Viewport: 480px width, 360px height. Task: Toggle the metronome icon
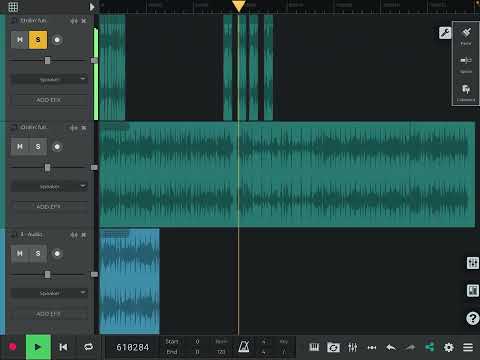[244, 347]
